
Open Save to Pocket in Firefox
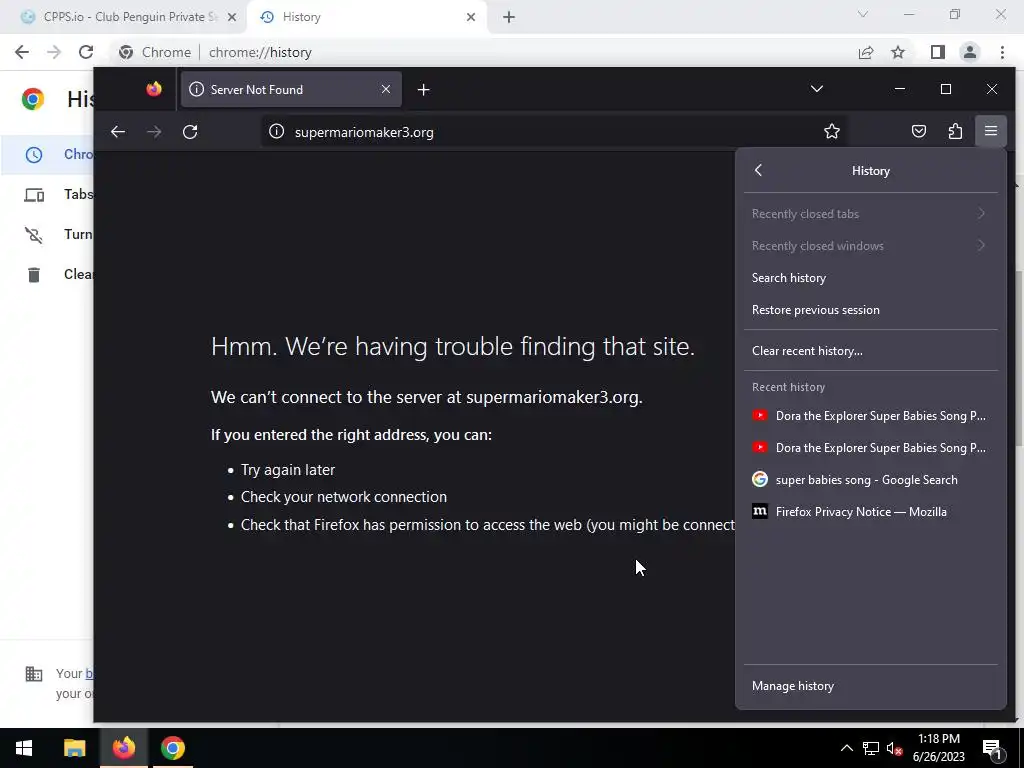919,132
